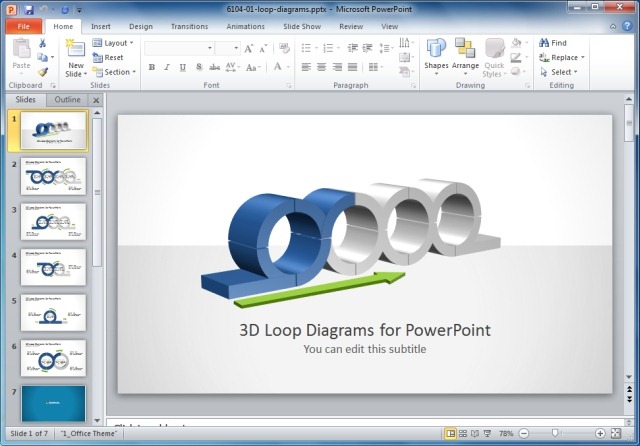Viewport: 640px width, 446px height.
Task: Open the Bullets dropdown arrow
Action: [316, 48]
